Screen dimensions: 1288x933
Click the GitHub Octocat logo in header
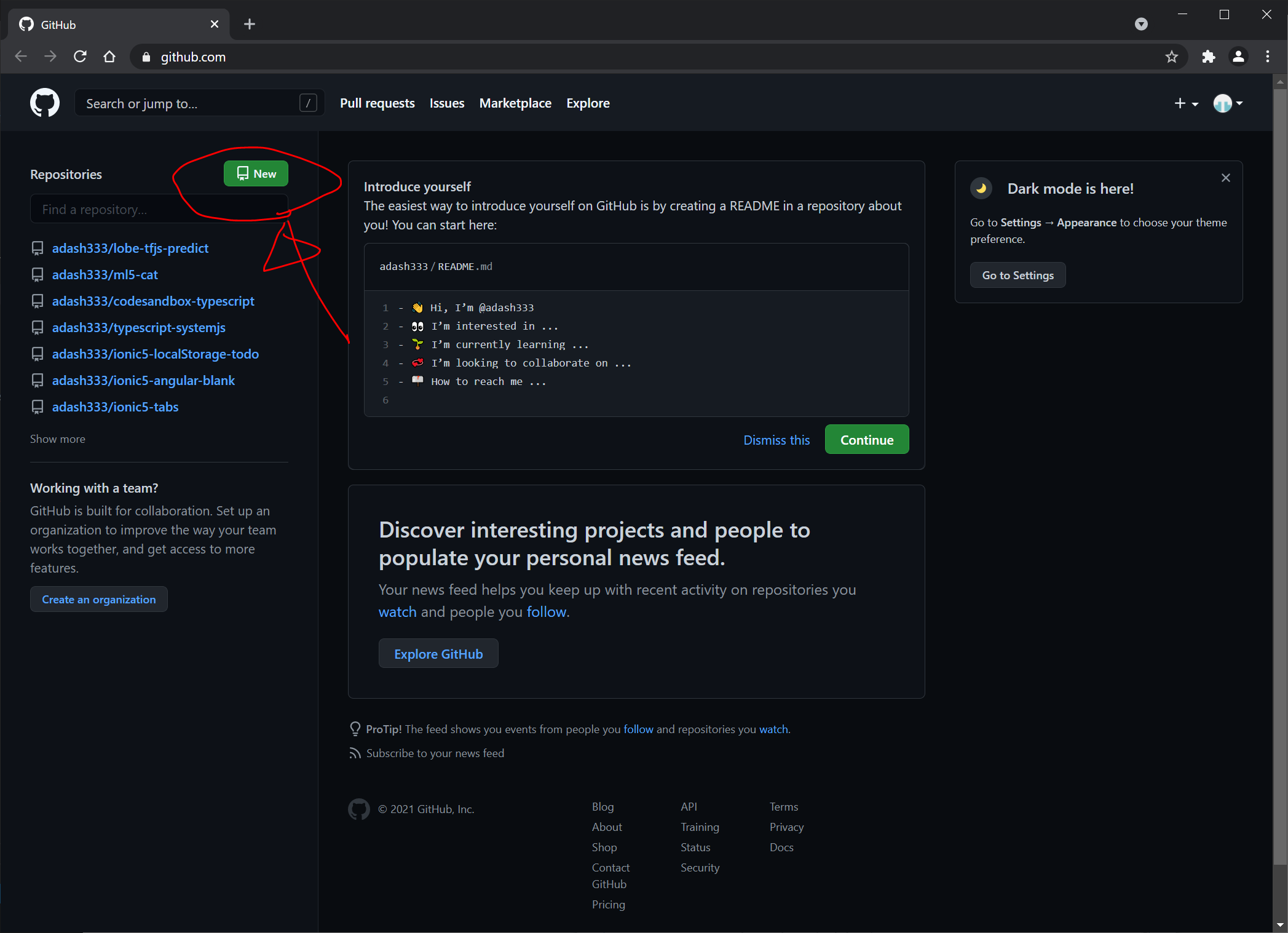(x=45, y=103)
